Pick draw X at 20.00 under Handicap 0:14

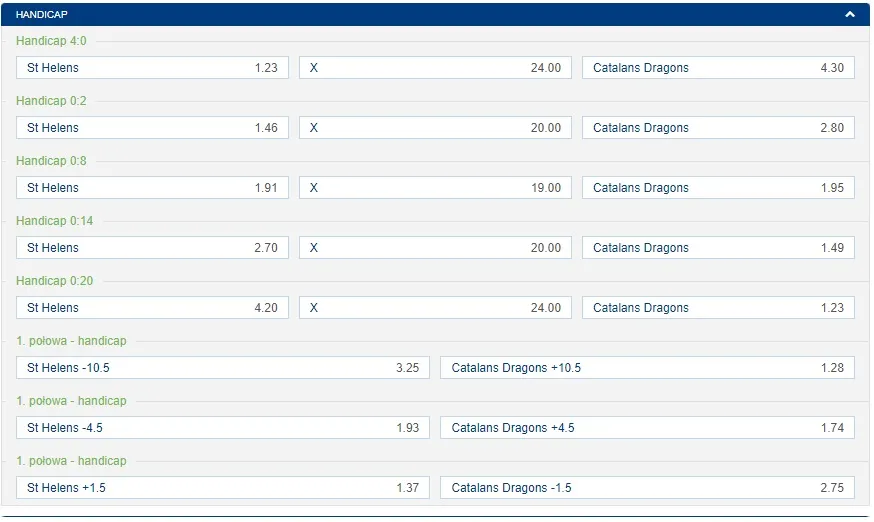(x=435, y=248)
